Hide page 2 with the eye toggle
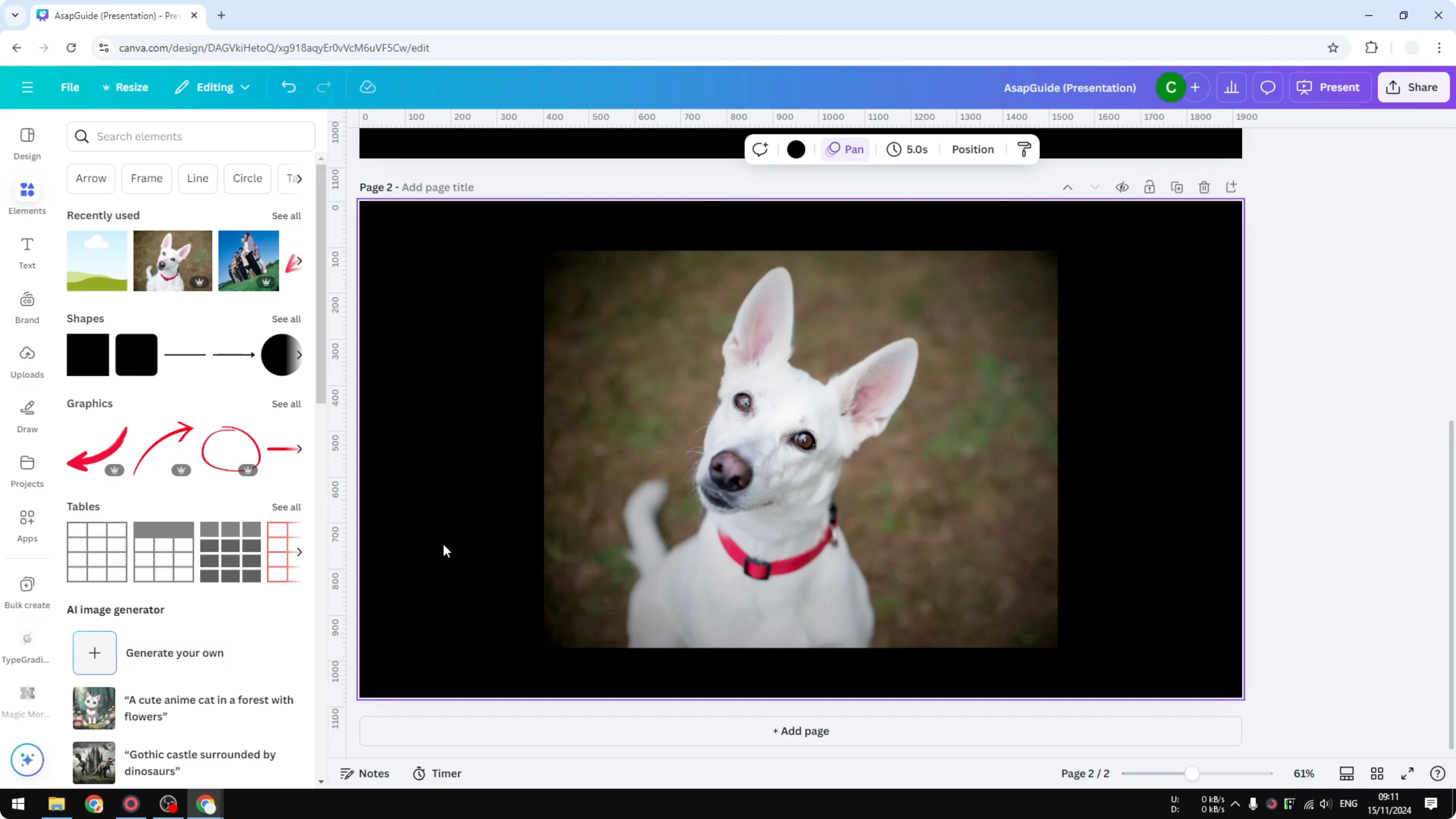 coord(1122,186)
